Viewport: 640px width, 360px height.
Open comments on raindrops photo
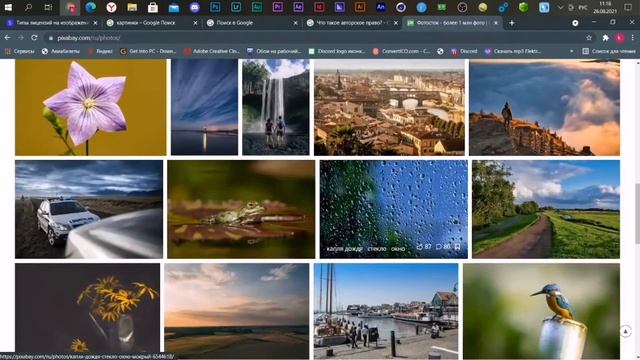pyautogui.click(x=439, y=247)
